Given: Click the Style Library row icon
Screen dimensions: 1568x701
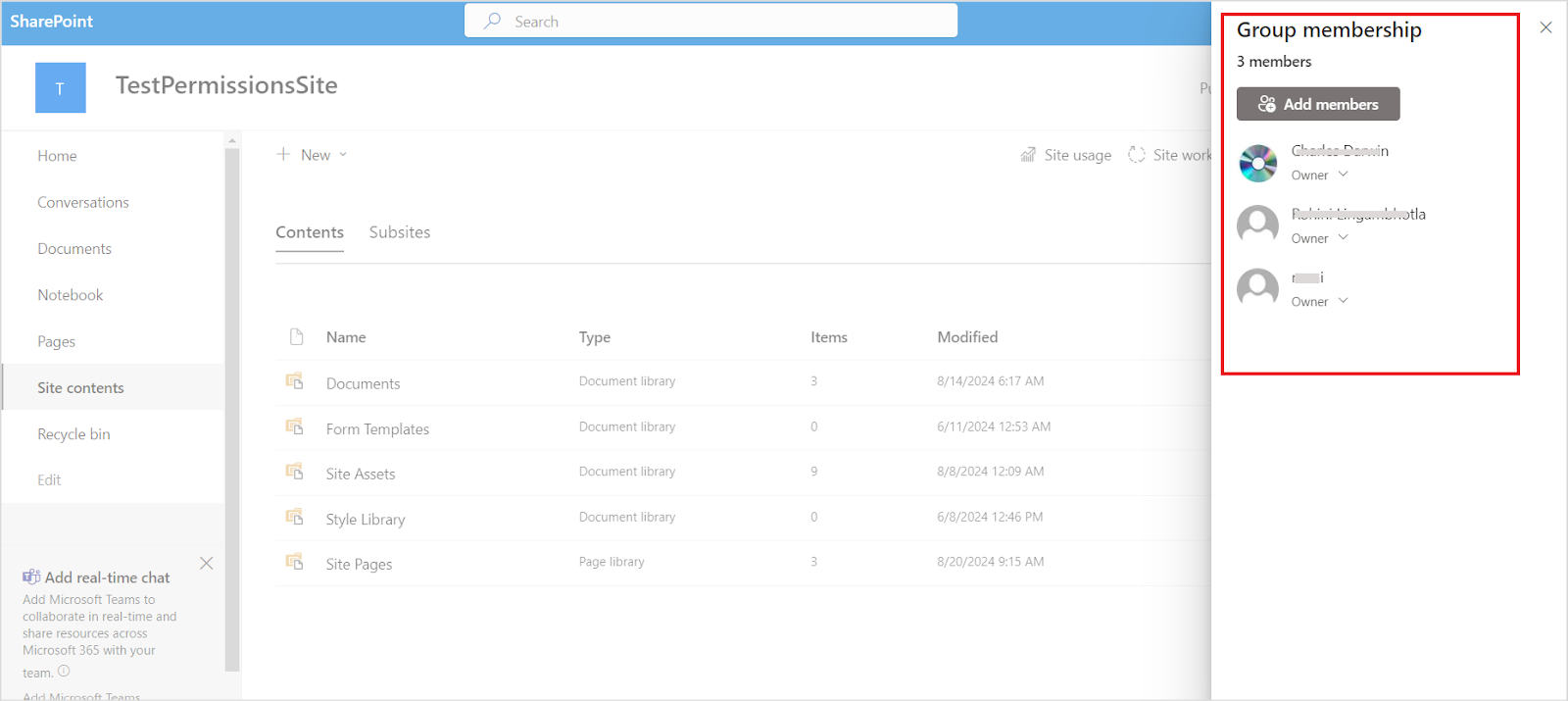Looking at the screenshot, I should pos(294,517).
